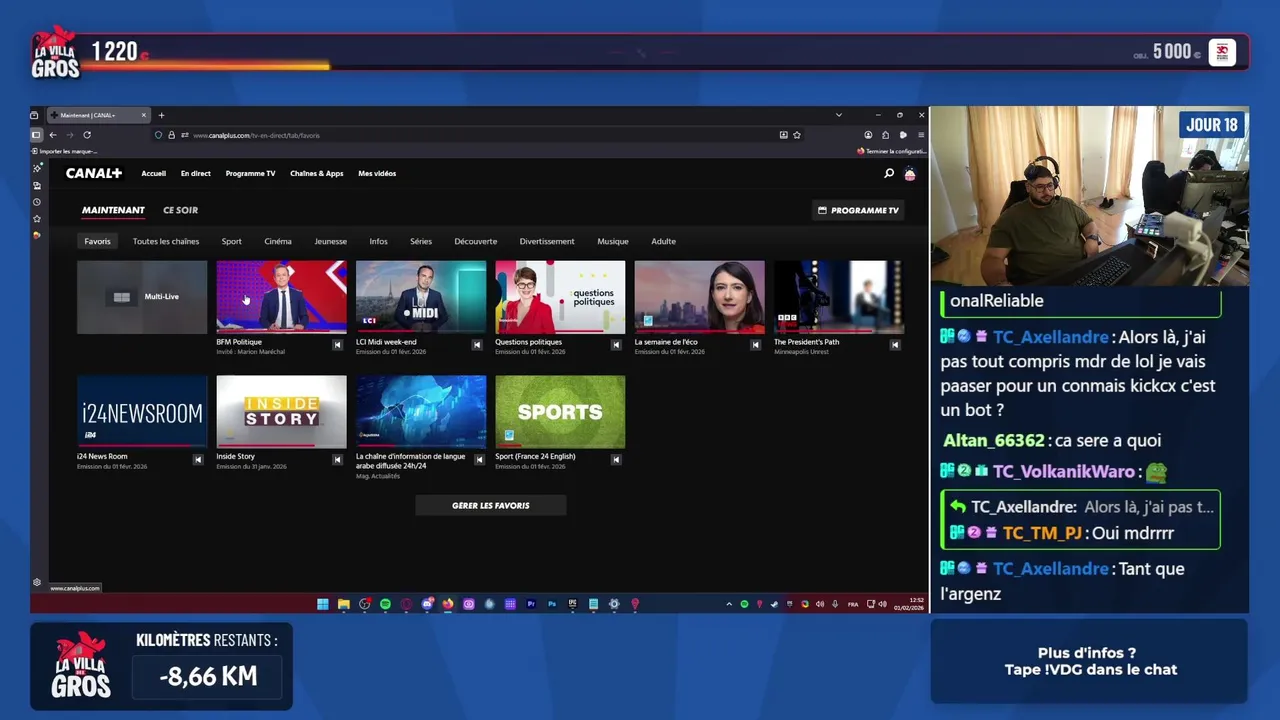The height and width of the screenshot is (720, 1280).
Task: Open Spotify from the taskbar
Action: (385, 604)
